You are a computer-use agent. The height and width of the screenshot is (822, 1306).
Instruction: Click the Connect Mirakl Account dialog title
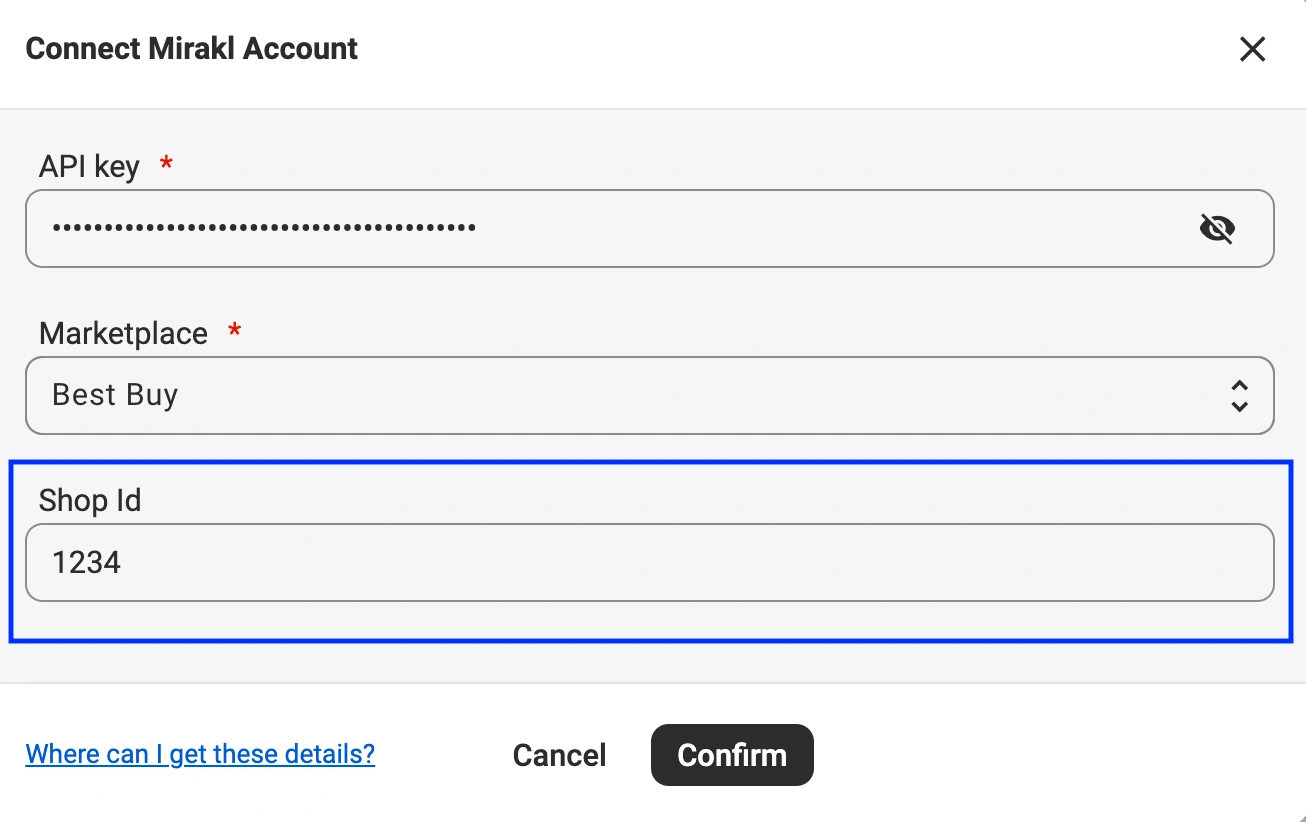(x=192, y=48)
